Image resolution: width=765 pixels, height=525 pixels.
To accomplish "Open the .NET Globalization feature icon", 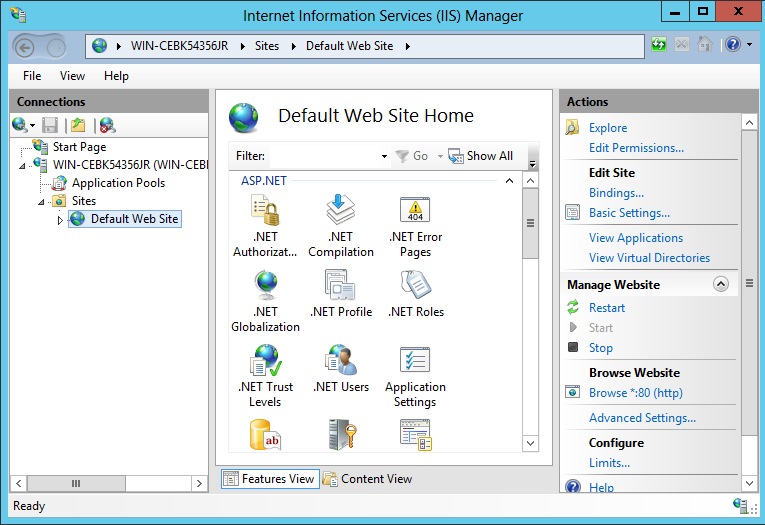I will click(x=265, y=285).
